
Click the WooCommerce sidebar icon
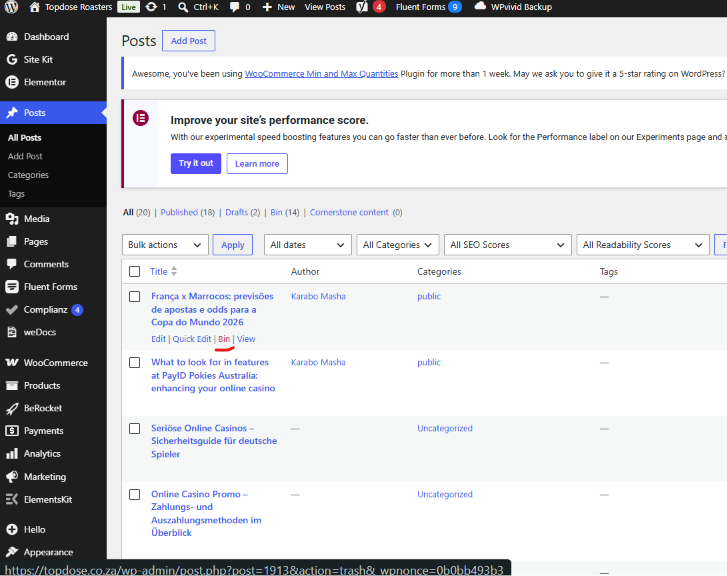click(12, 363)
